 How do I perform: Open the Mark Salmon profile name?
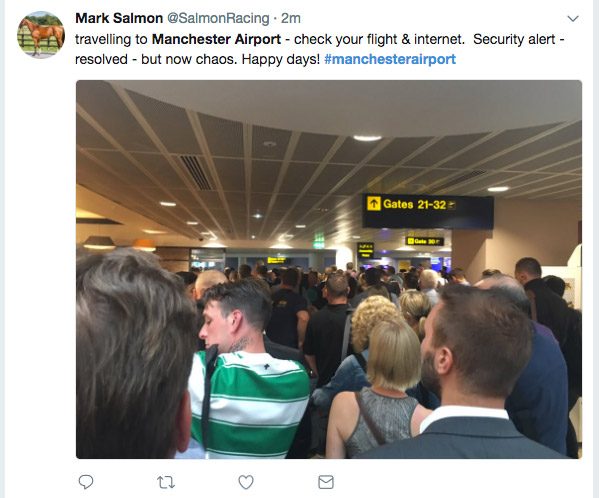(119, 18)
